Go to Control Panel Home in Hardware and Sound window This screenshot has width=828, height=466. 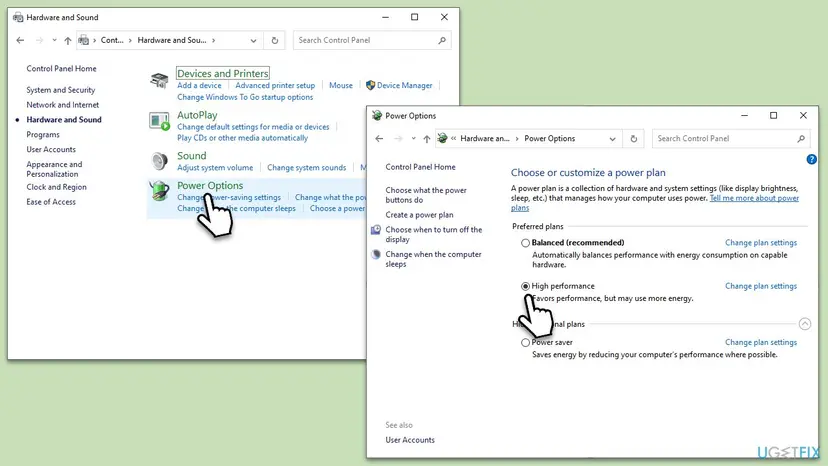[x=61, y=69]
